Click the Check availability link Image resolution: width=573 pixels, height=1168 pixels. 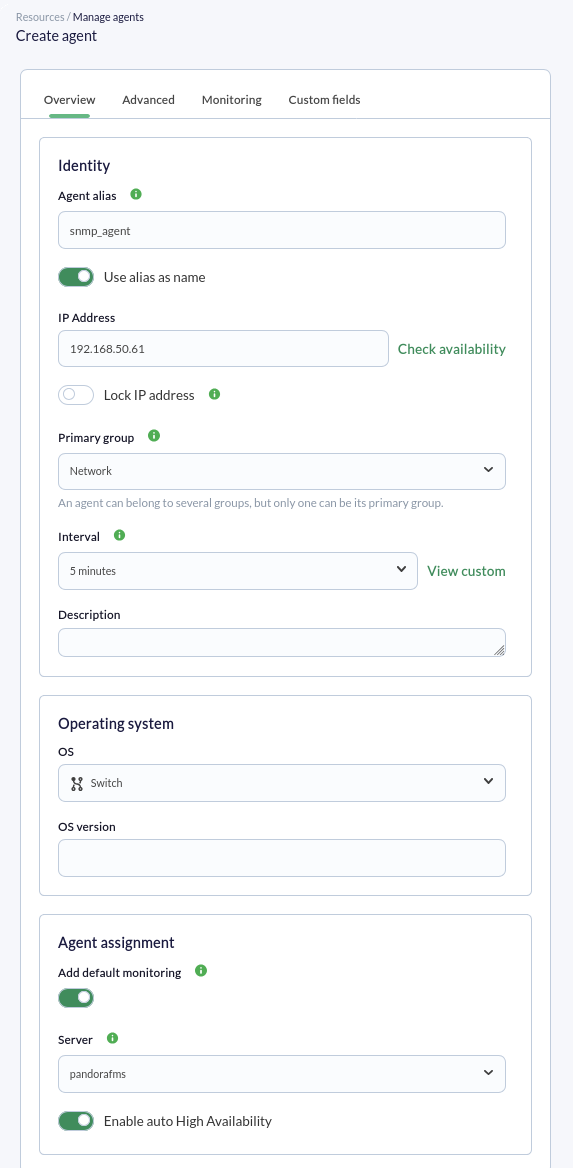(x=452, y=349)
